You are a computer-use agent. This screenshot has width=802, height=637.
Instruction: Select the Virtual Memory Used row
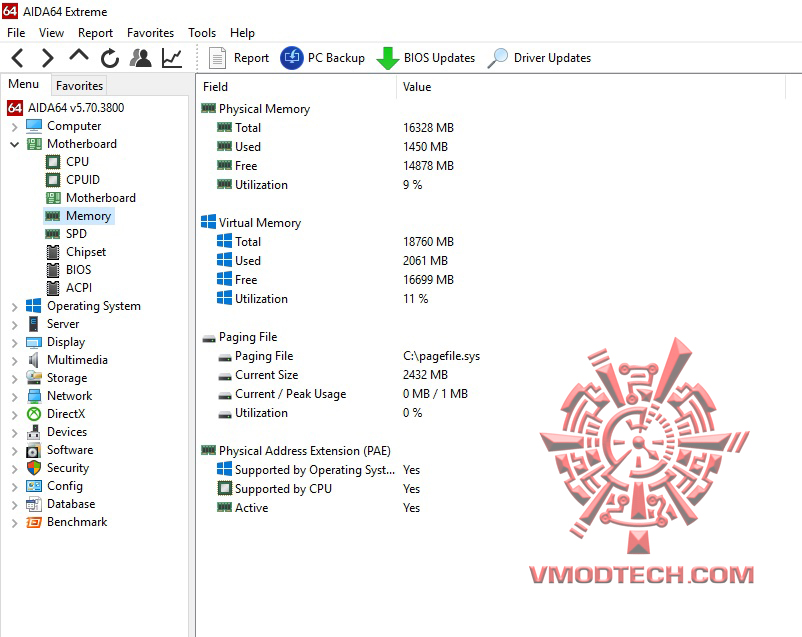(332, 261)
